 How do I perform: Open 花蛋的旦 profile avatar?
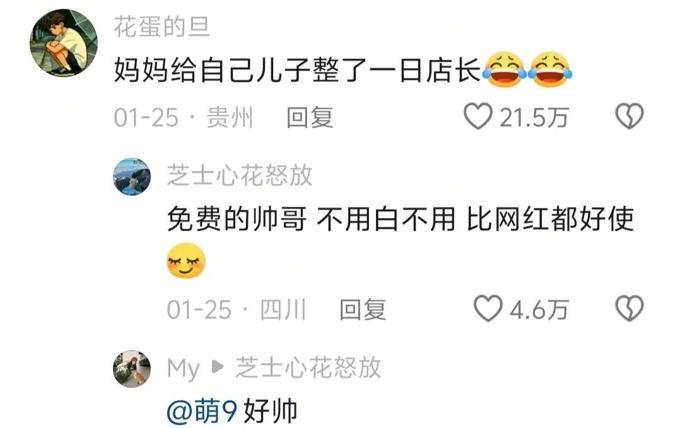pyautogui.click(x=64, y=43)
